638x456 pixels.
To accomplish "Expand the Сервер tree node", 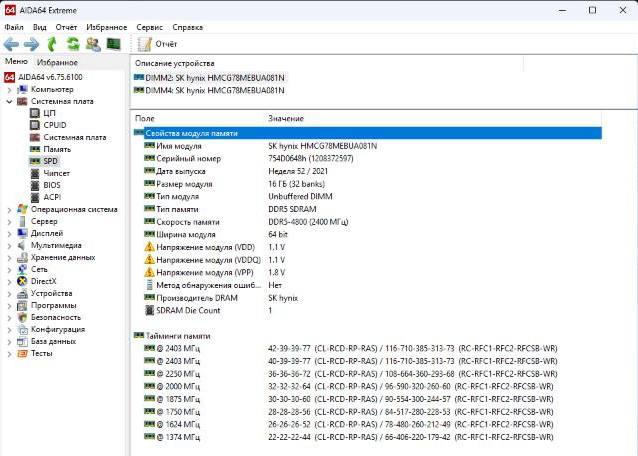I will (9, 222).
